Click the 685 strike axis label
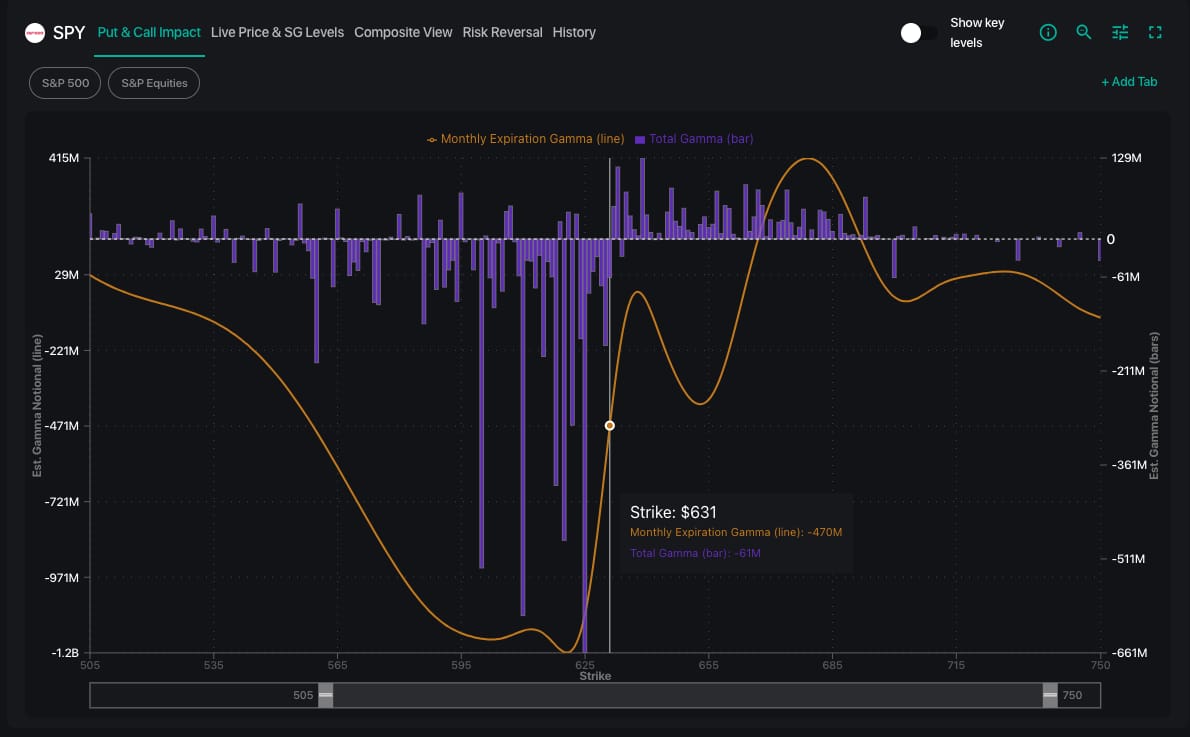 pyautogui.click(x=832, y=665)
